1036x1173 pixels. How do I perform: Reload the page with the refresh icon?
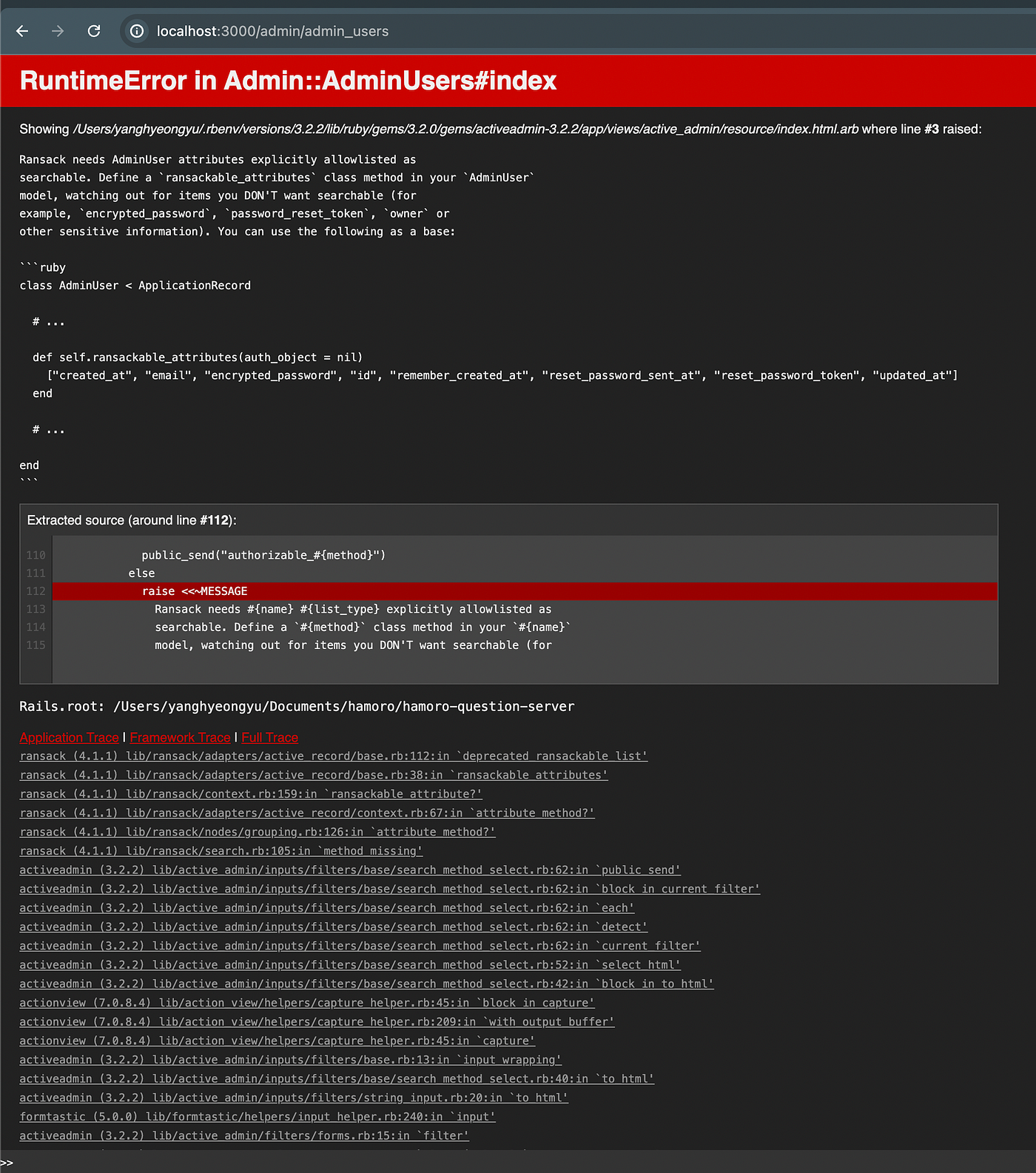pos(94,31)
